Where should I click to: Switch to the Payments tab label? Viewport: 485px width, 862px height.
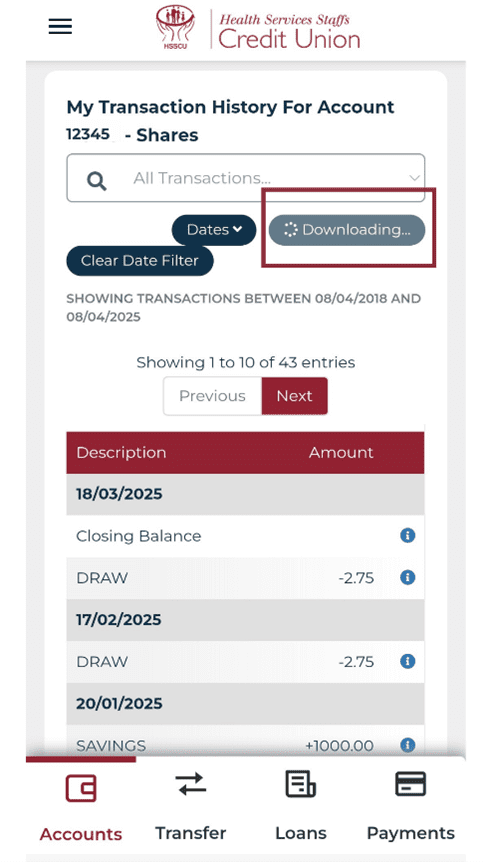pos(411,833)
